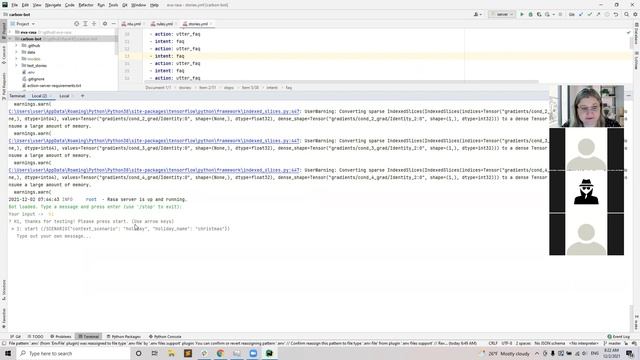This screenshot has width=640, height=360.
Task: Hide the Project panel with the minus icon
Action: pos(113,24)
